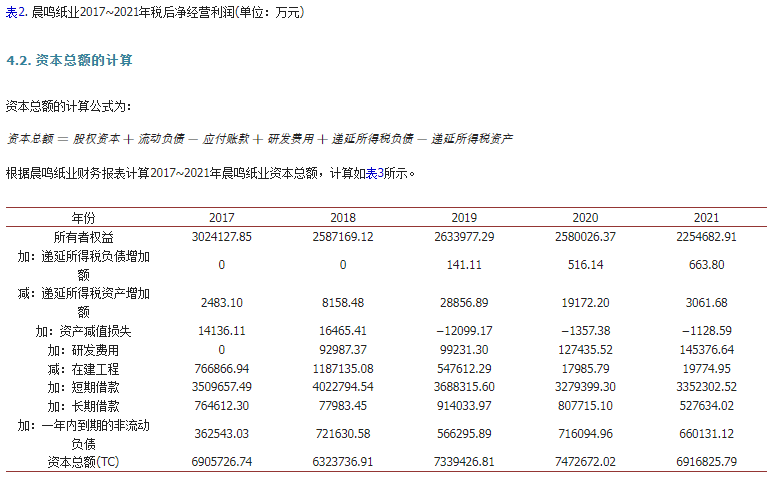Image resolution: width=776 pixels, height=485 pixels.
Task: Click the value 145376.64
Action: pos(707,350)
